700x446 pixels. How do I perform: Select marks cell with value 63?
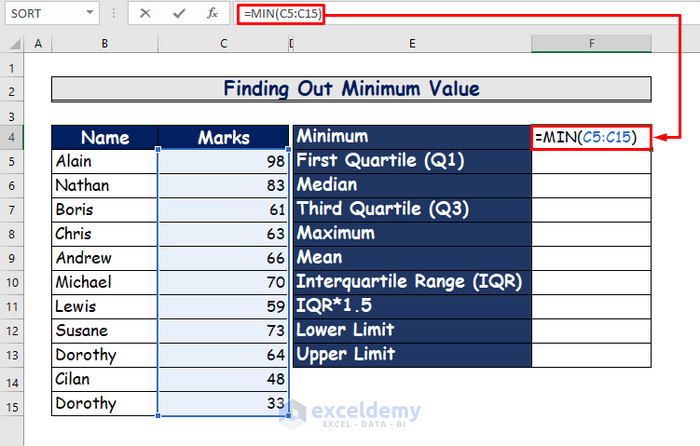pyautogui.click(x=224, y=234)
